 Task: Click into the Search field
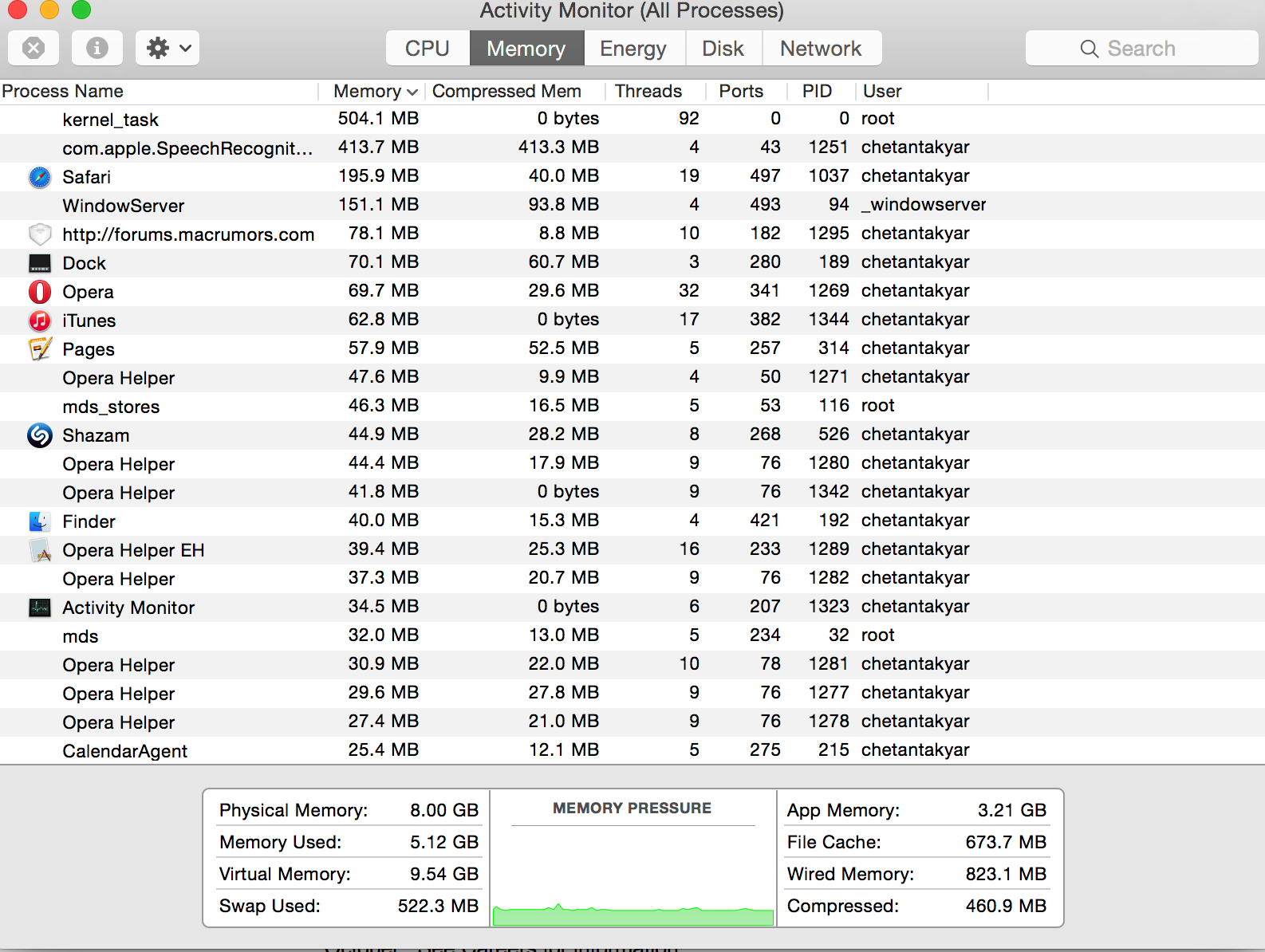[1141, 49]
